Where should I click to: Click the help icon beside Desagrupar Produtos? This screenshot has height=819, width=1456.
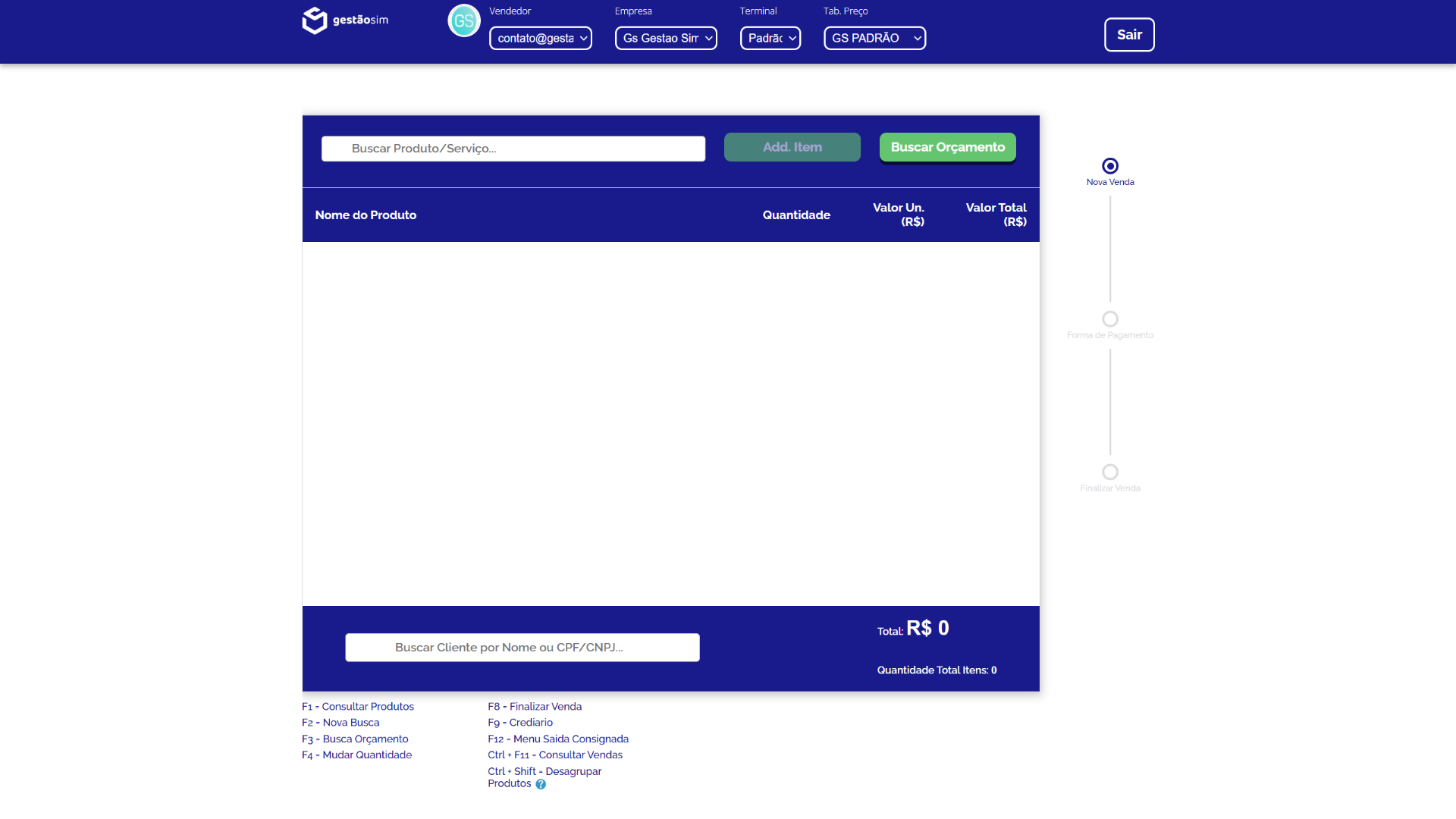pyautogui.click(x=541, y=784)
